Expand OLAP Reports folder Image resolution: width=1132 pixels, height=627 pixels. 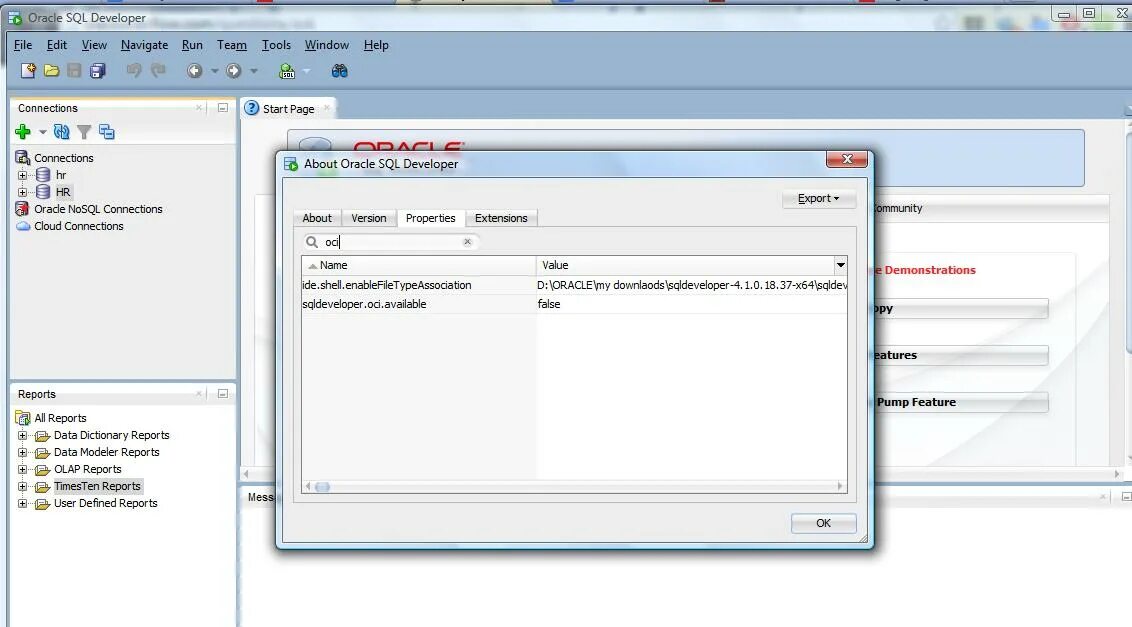point(22,470)
